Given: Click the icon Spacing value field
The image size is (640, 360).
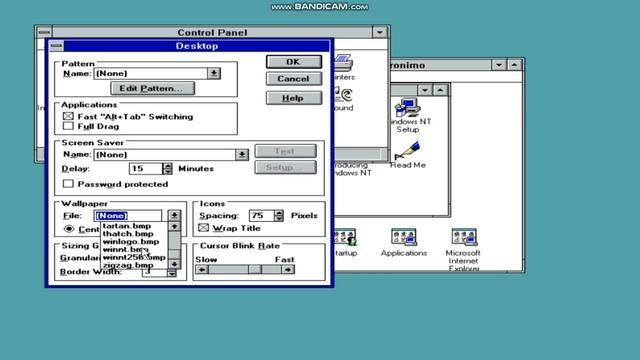Looking at the screenshot, I should [x=261, y=216].
